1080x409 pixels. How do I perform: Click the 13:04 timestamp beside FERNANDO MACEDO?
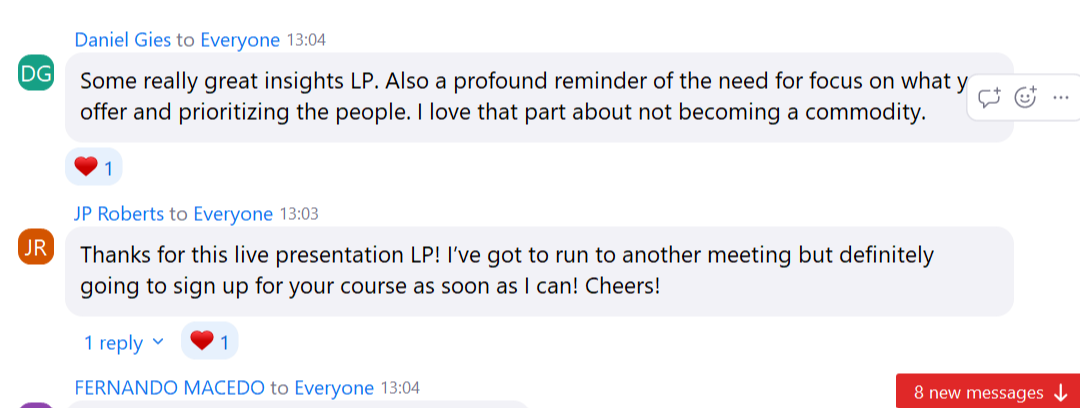[x=400, y=388]
